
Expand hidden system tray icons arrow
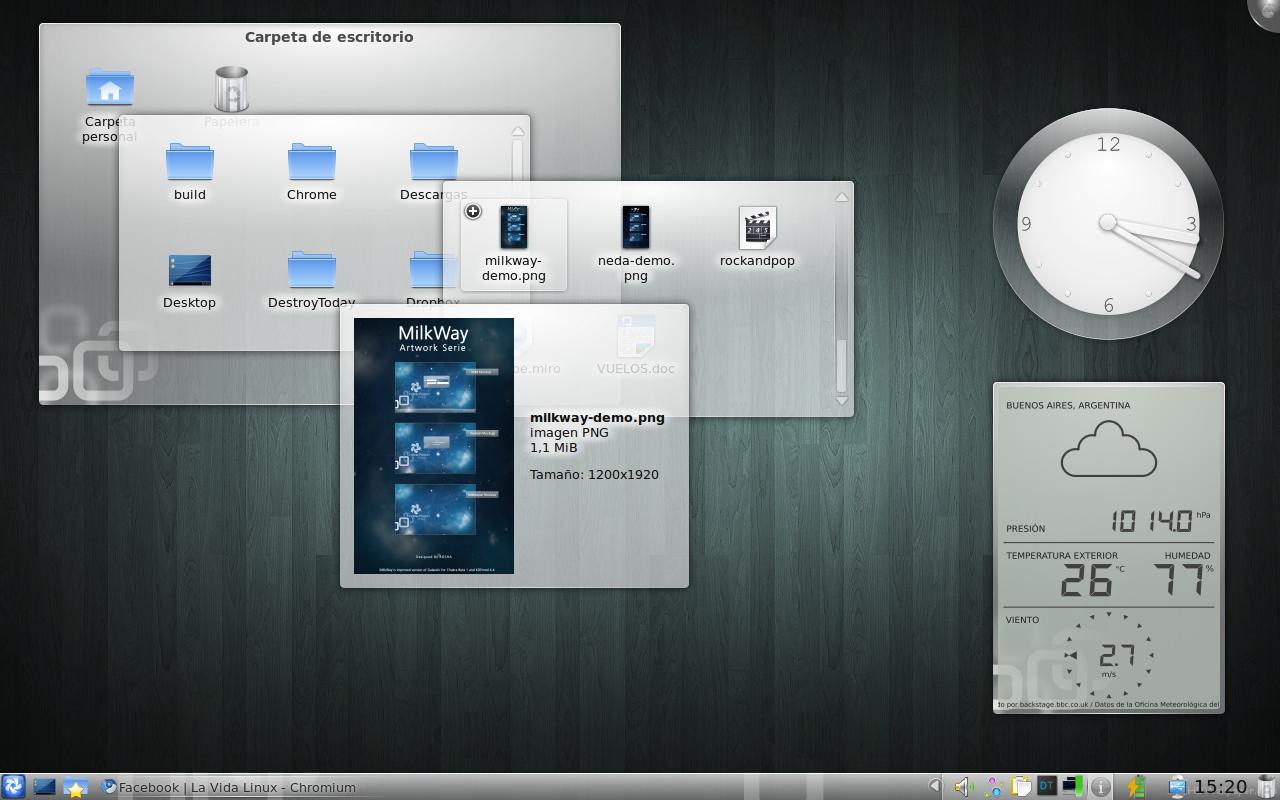coord(935,787)
